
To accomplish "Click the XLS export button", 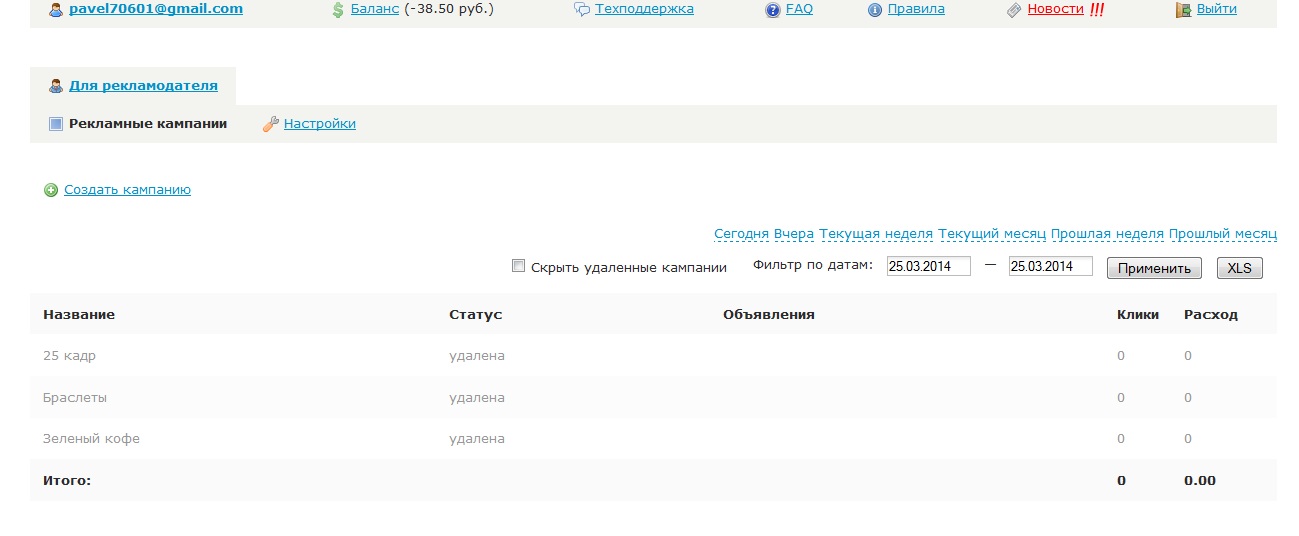I will (1240, 268).
